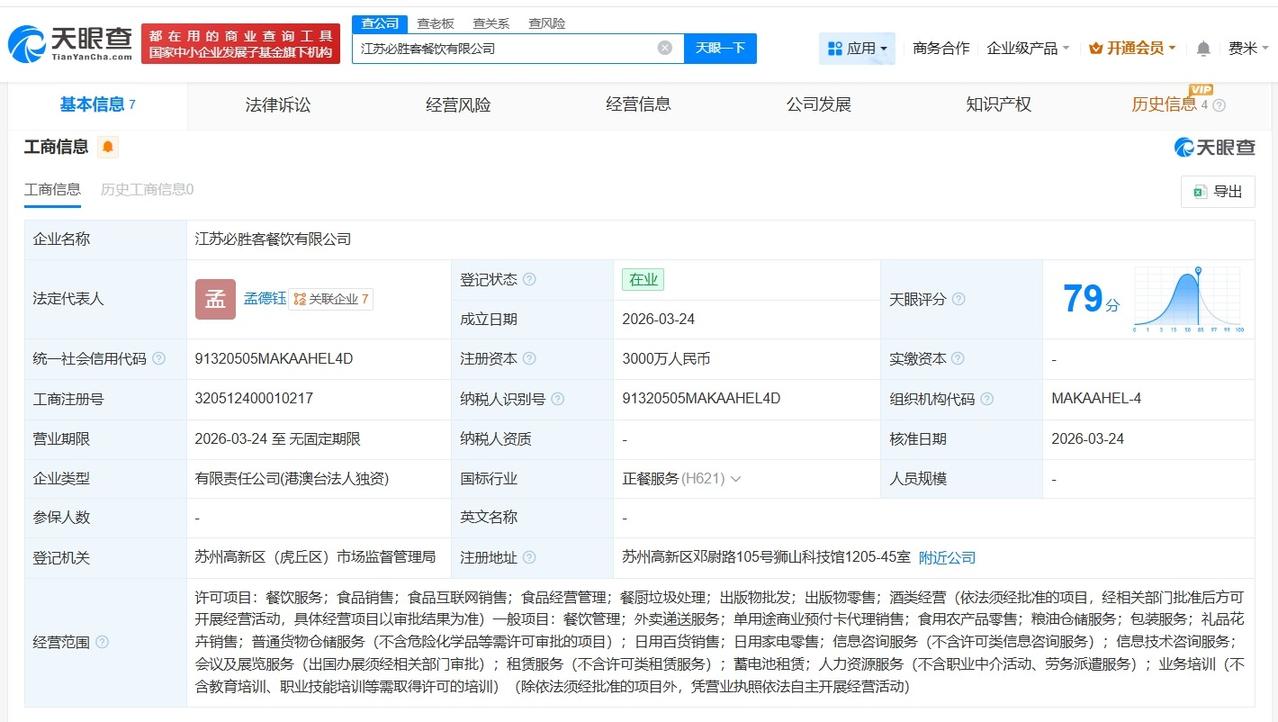Click the help icon beside 天眼评分
Viewport: 1278px width, 722px height.
pyautogui.click(x=958, y=298)
